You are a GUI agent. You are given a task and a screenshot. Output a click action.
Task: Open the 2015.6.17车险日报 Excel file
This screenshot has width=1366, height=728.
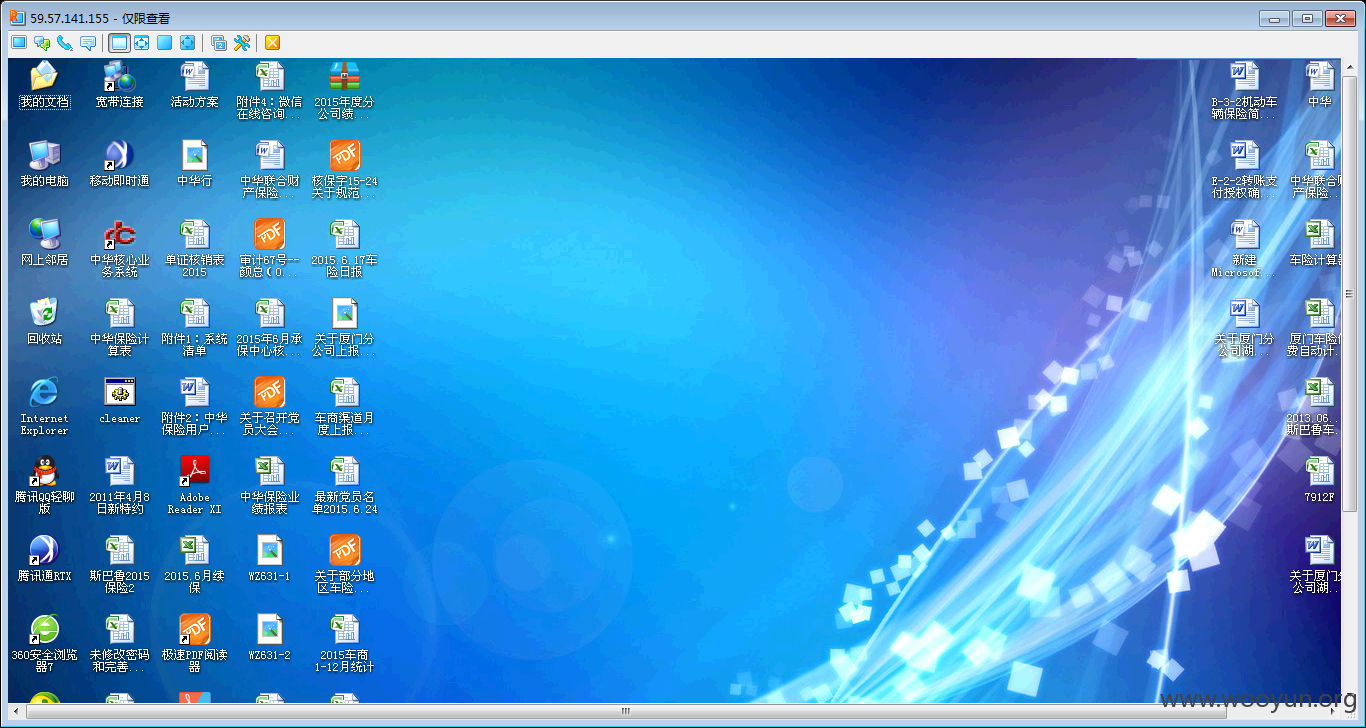(344, 248)
